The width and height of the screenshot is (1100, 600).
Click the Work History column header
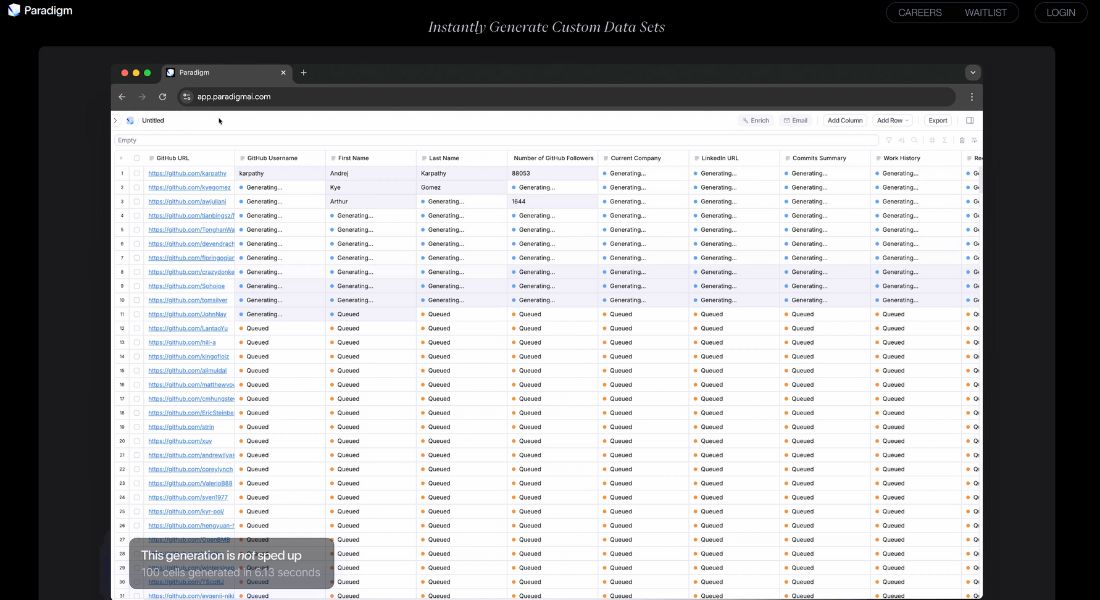[x=916, y=159]
